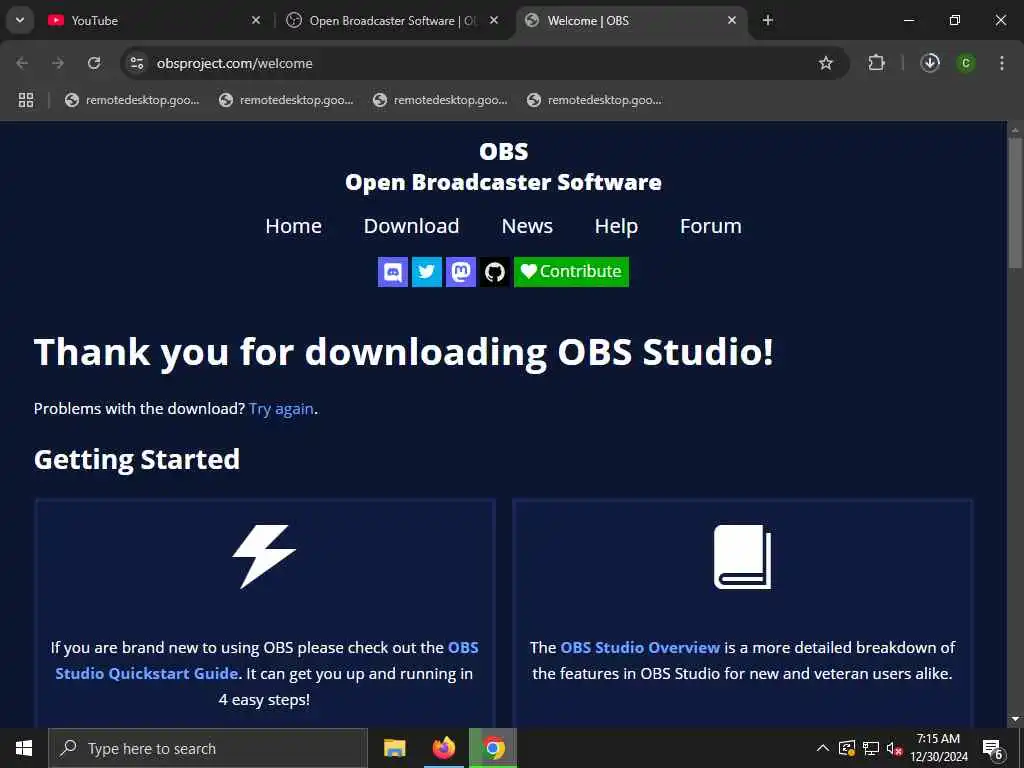
Task: Open the Chrome profile avatar C
Action: click(x=966, y=63)
